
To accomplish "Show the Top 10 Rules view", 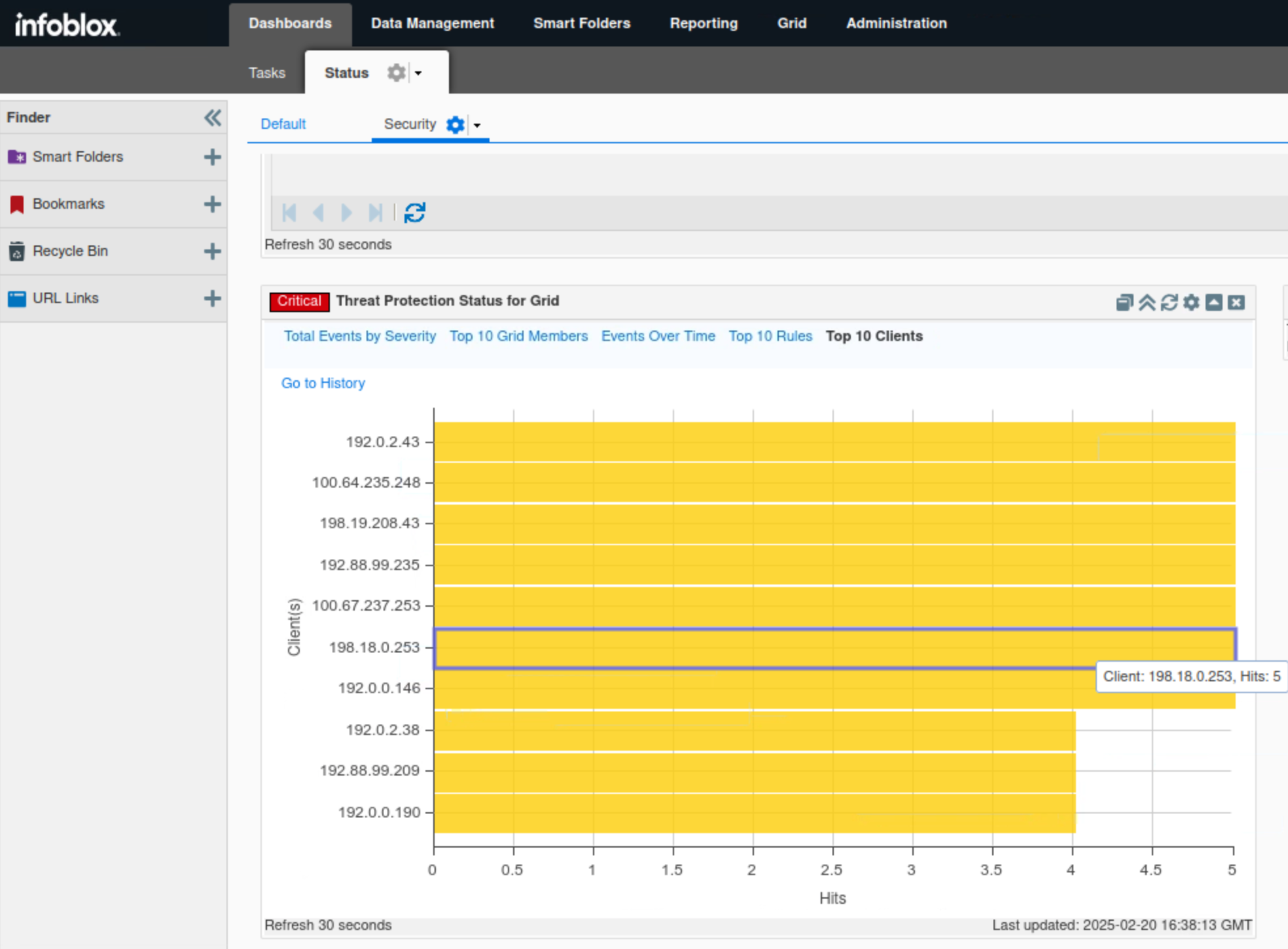I will 770,336.
